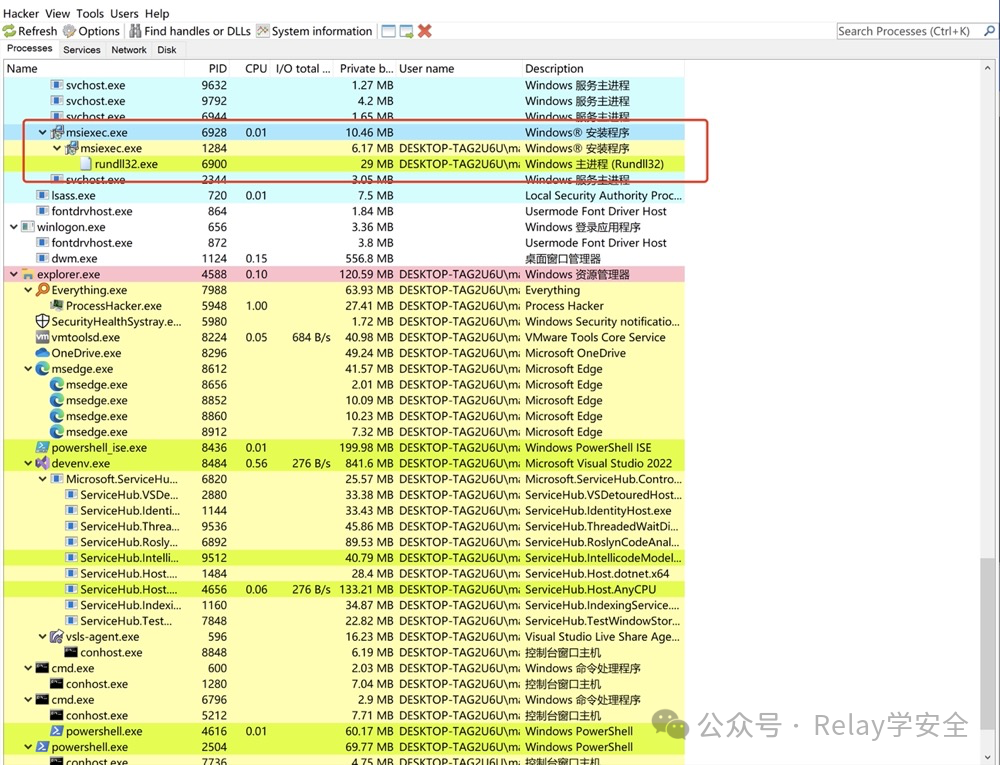Click the Search Processes input field
The height and width of the screenshot is (765, 1000).
[x=909, y=31]
